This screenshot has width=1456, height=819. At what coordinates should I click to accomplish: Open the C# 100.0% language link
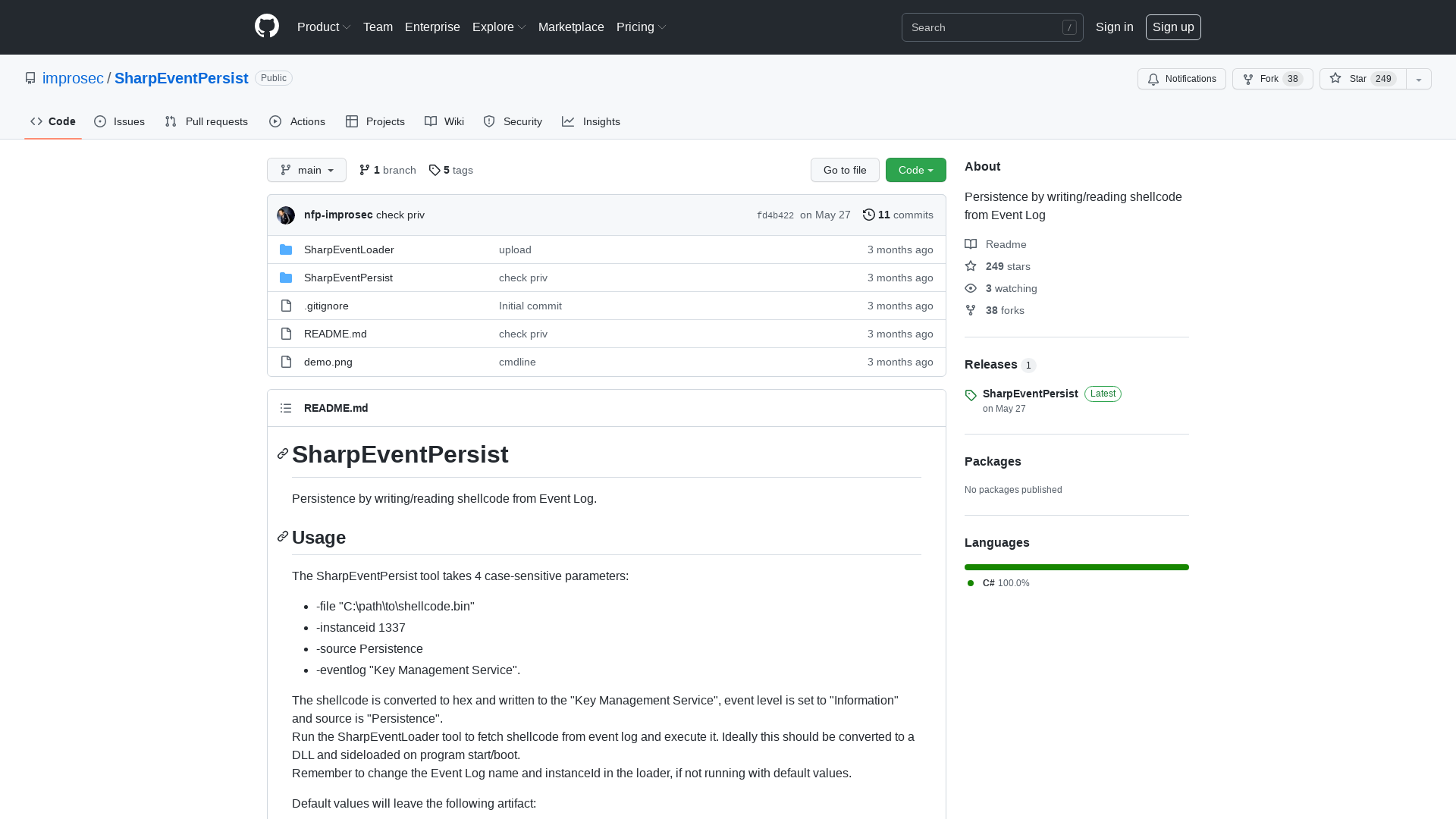[x=999, y=583]
